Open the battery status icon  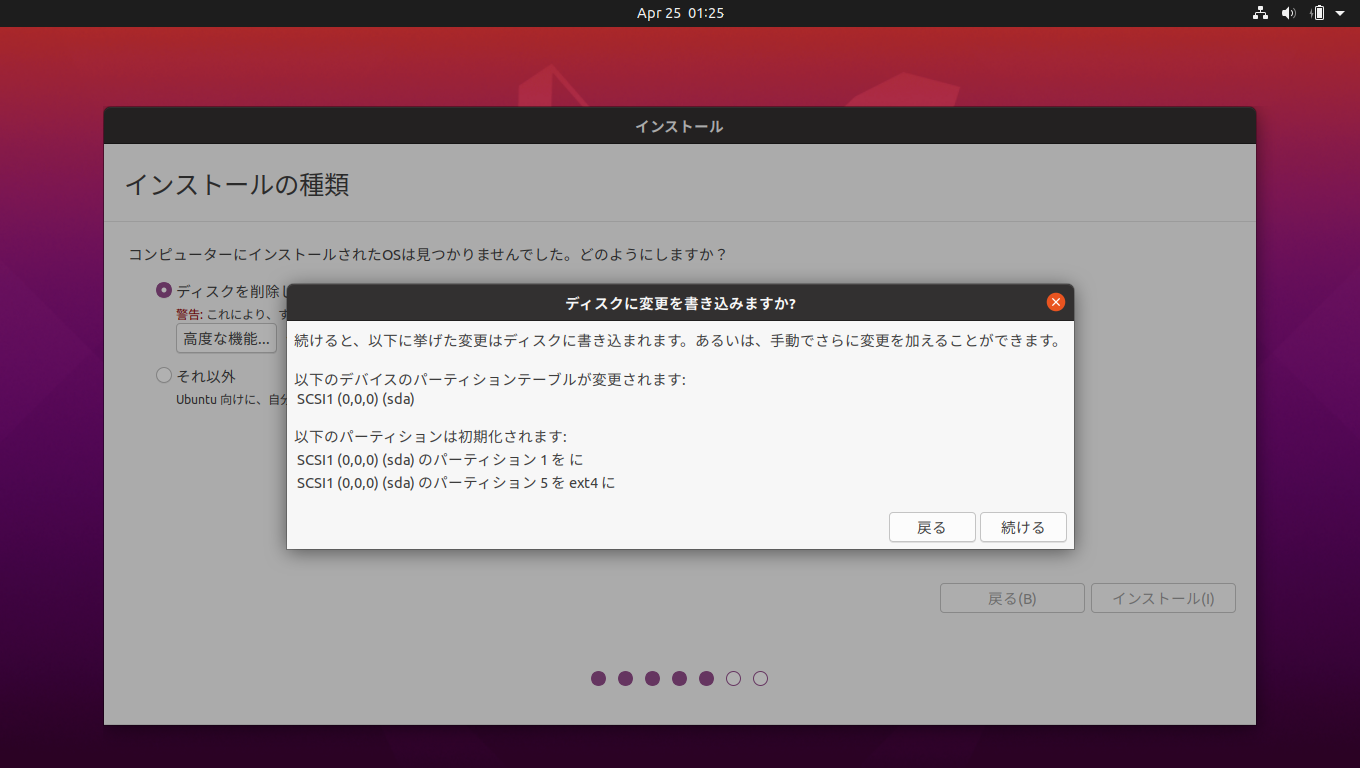1318,13
